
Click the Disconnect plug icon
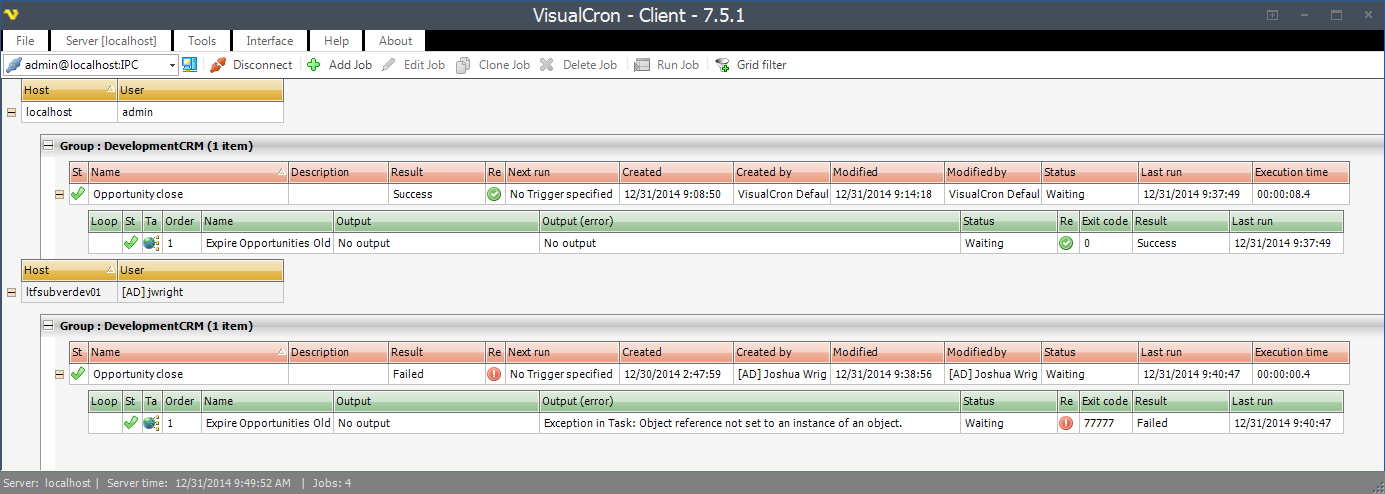(218, 65)
